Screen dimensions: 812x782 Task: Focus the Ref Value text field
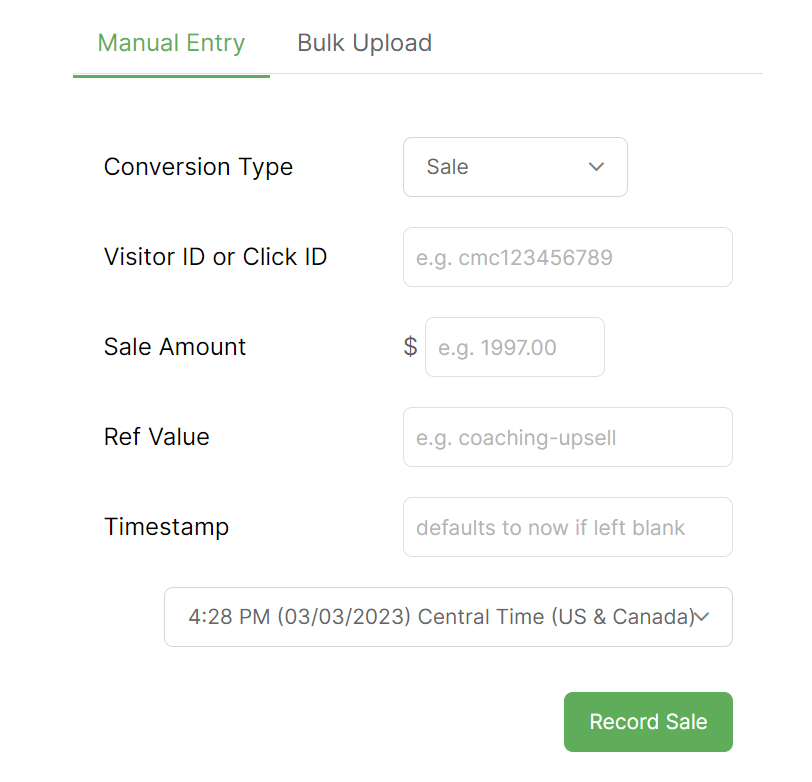coord(567,437)
